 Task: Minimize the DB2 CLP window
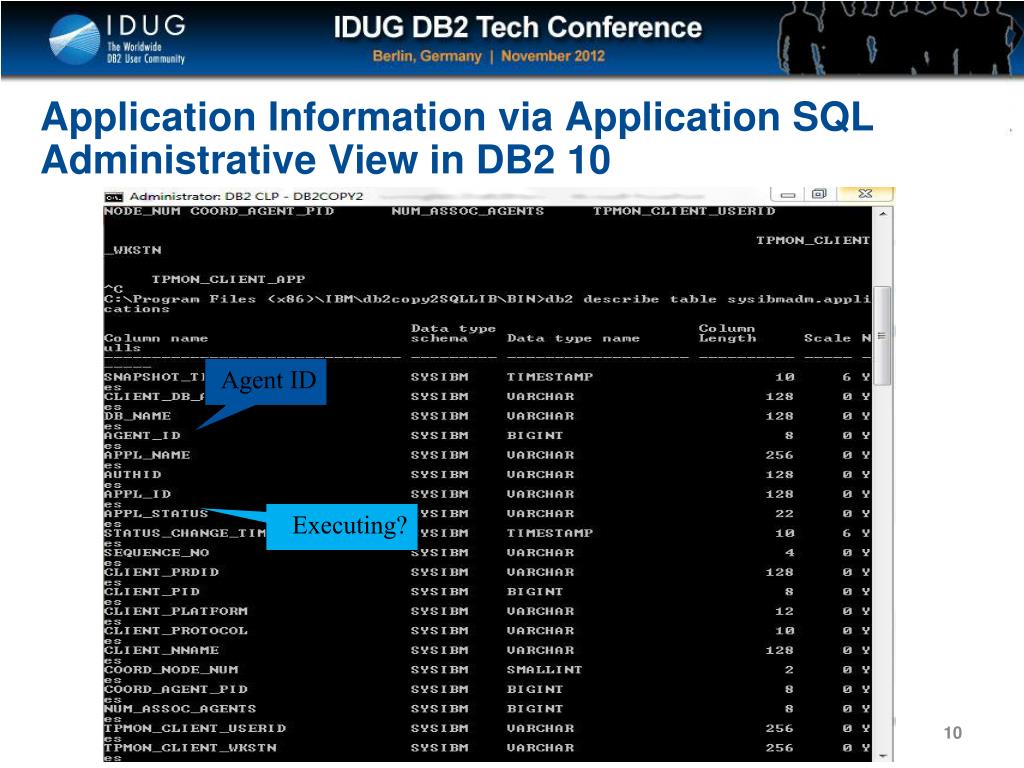tap(788, 194)
